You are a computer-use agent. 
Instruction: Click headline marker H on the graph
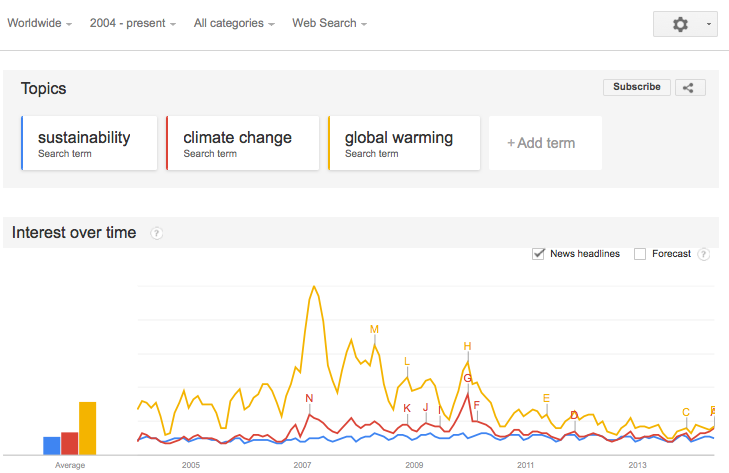[x=467, y=346]
